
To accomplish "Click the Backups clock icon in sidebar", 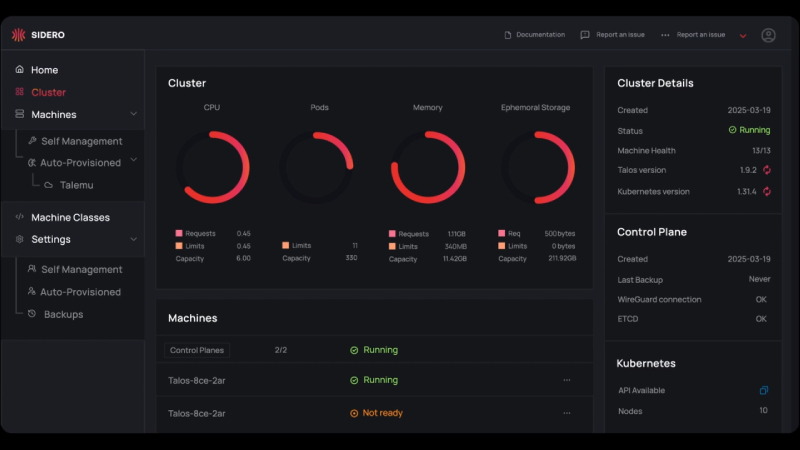I will point(32,314).
